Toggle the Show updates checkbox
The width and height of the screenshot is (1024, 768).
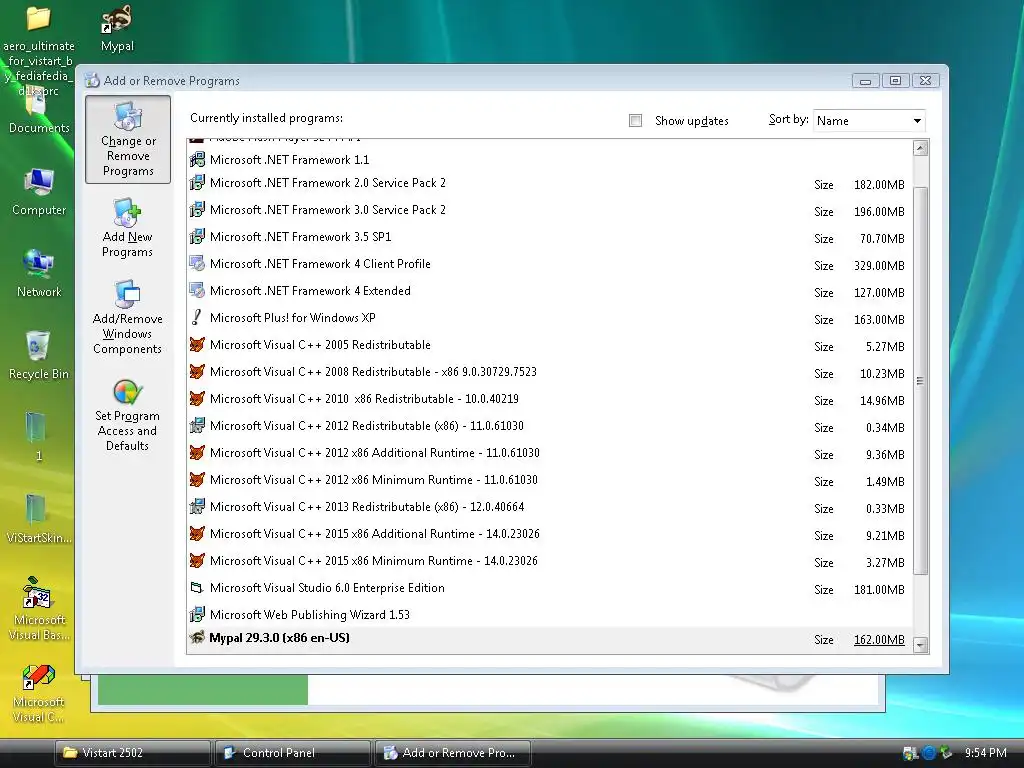635,121
